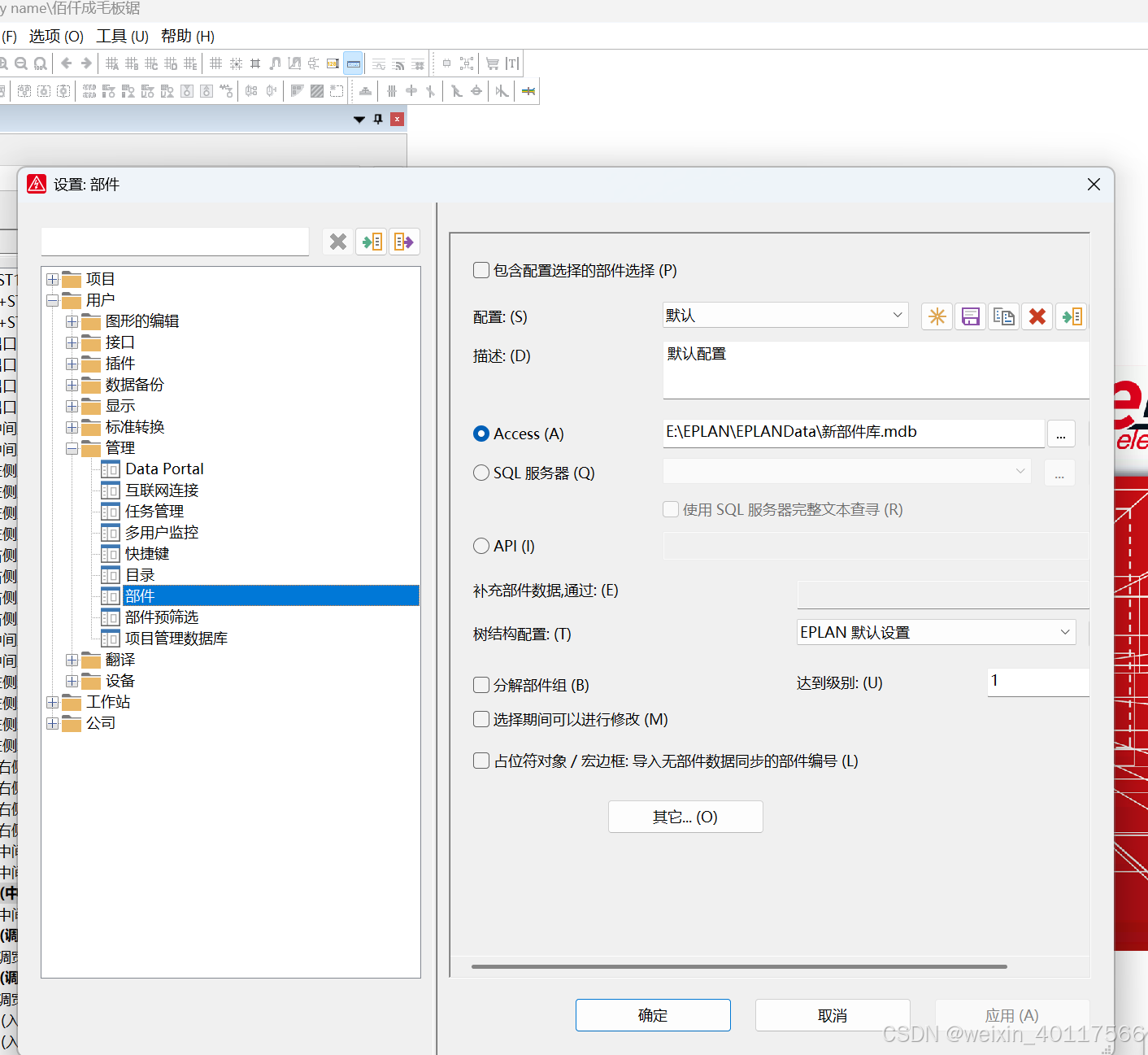The height and width of the screenshot is (1055, 1148).
Task: Open the 工具 (U) menu
Action: (123, 37)
